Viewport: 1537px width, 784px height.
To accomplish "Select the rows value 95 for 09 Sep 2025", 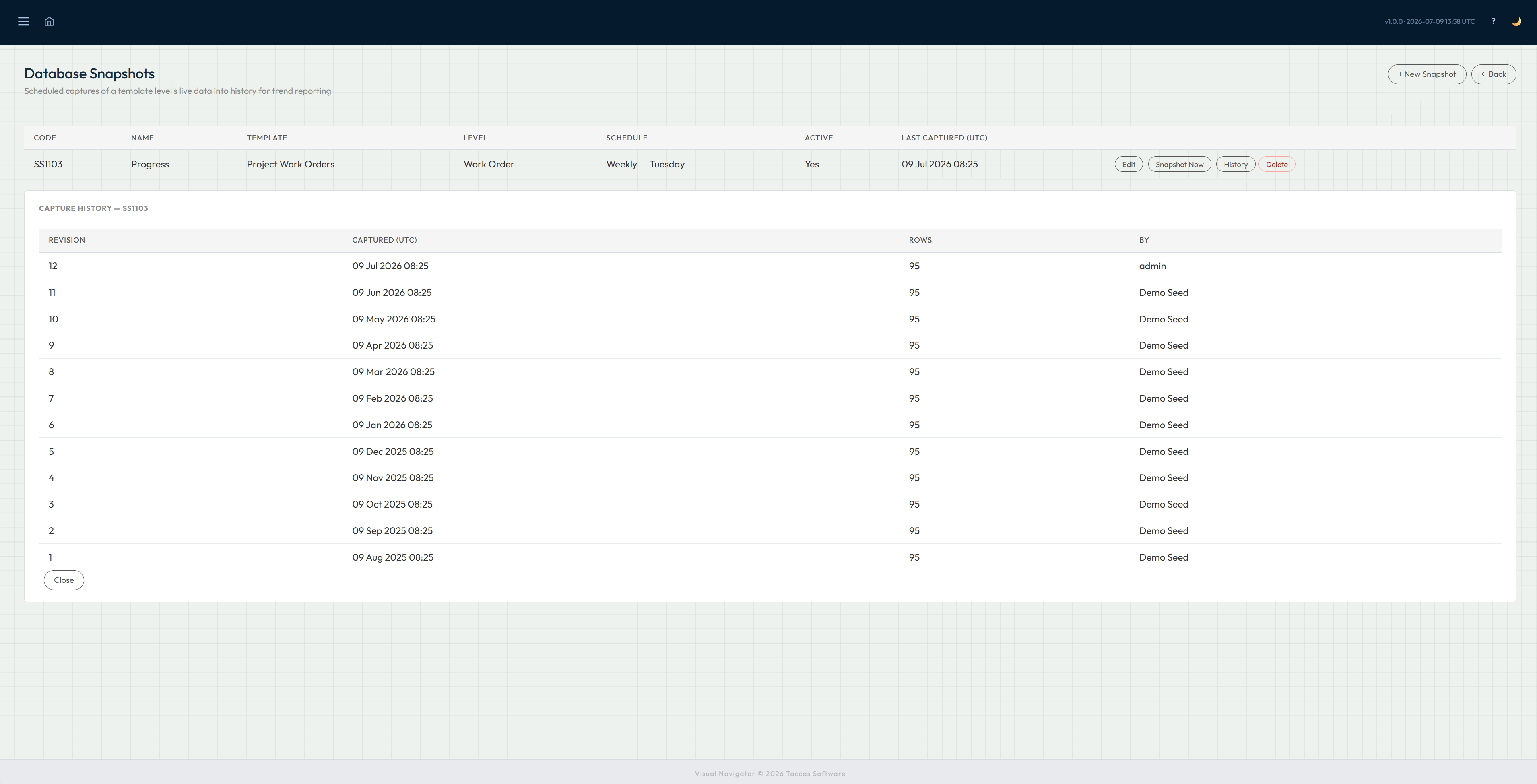I will click(914, 531).
